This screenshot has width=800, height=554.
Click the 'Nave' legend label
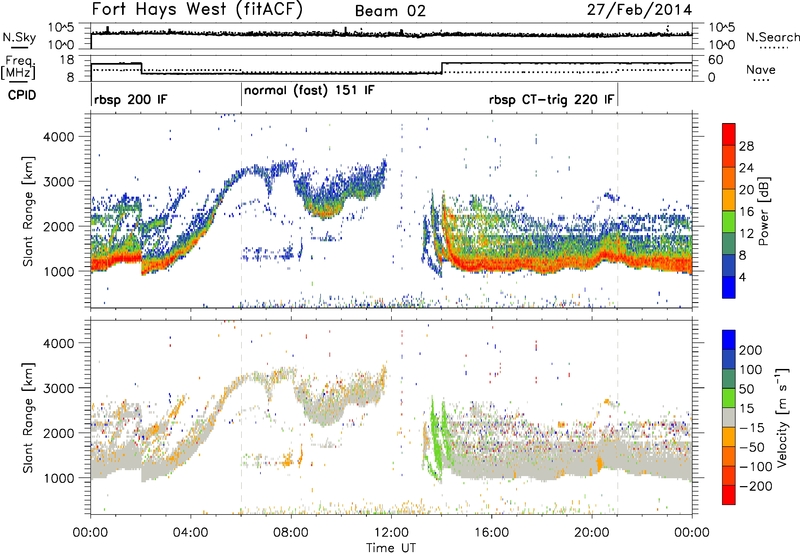click(760, 69)
